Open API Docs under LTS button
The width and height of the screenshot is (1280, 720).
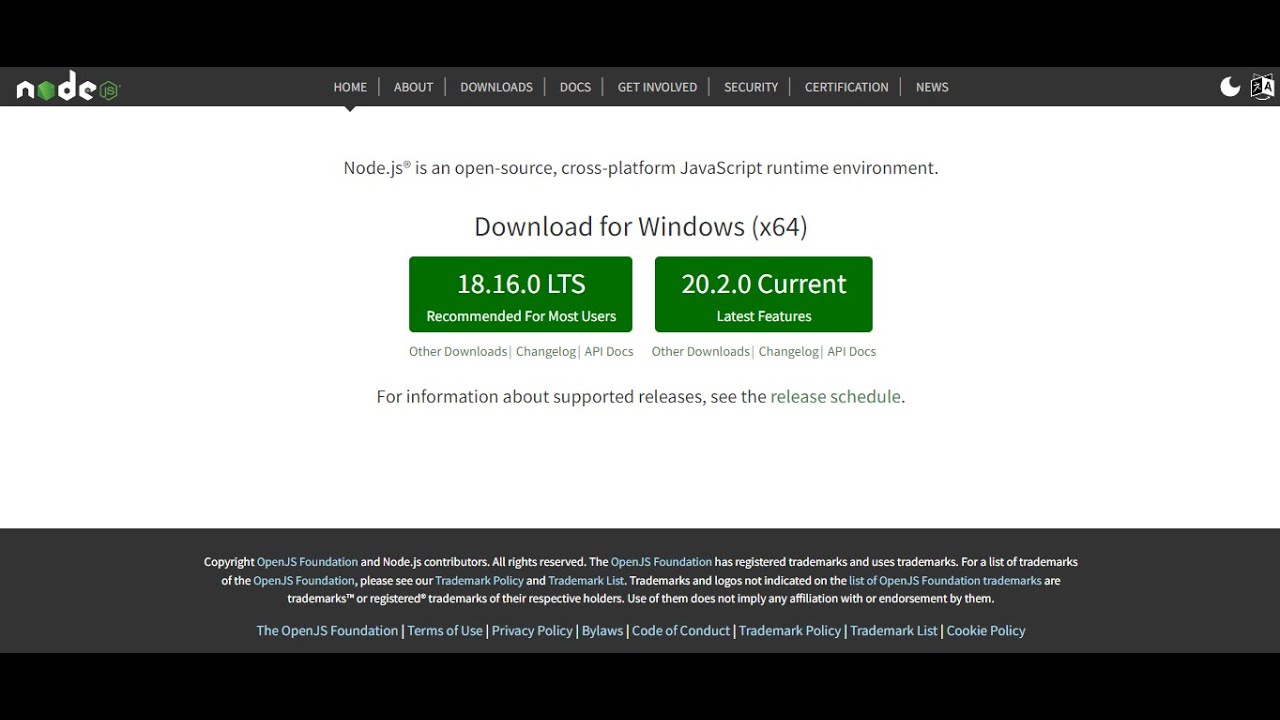(609, 351)
